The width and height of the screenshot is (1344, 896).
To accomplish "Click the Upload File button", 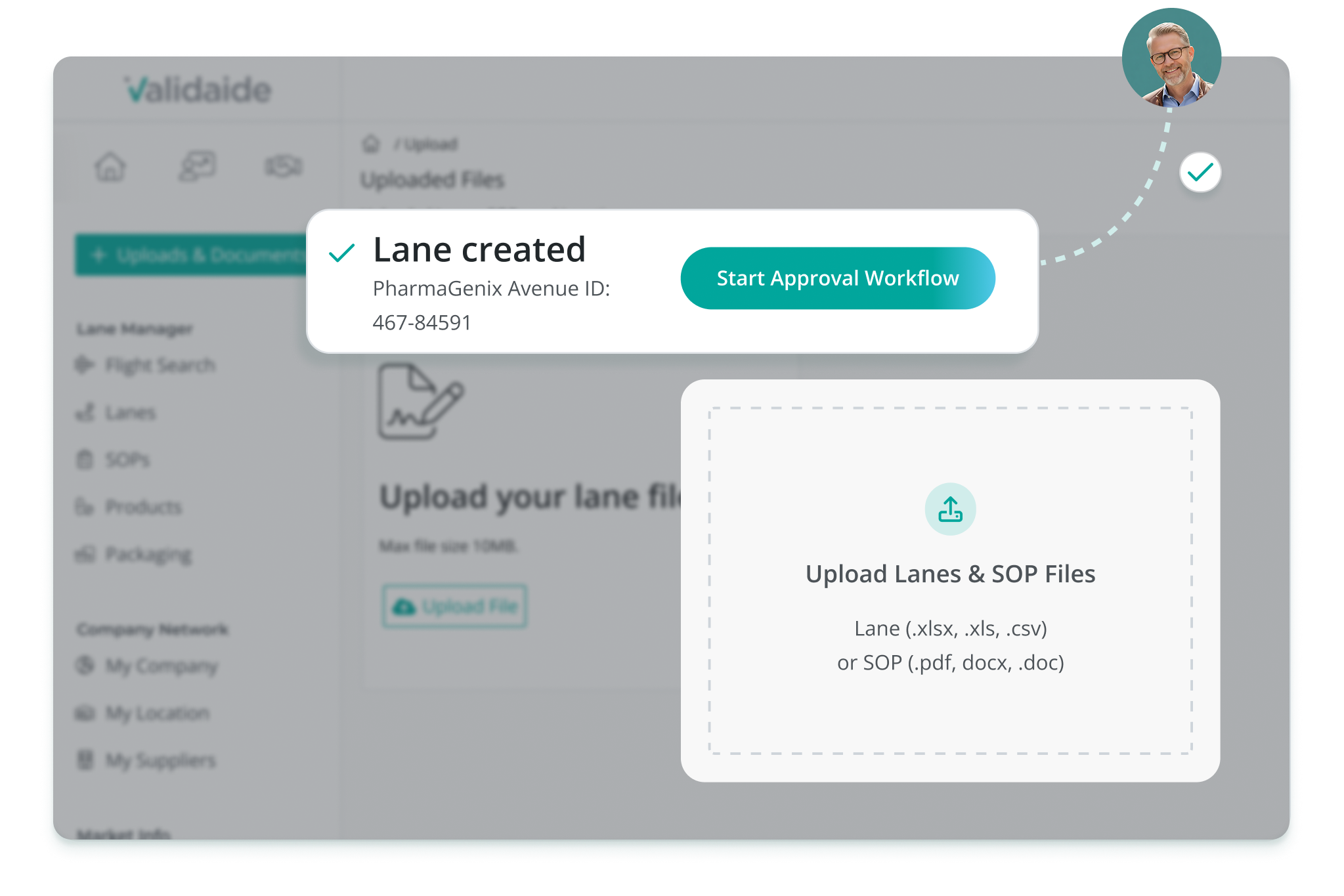I will tap(454, 606).
